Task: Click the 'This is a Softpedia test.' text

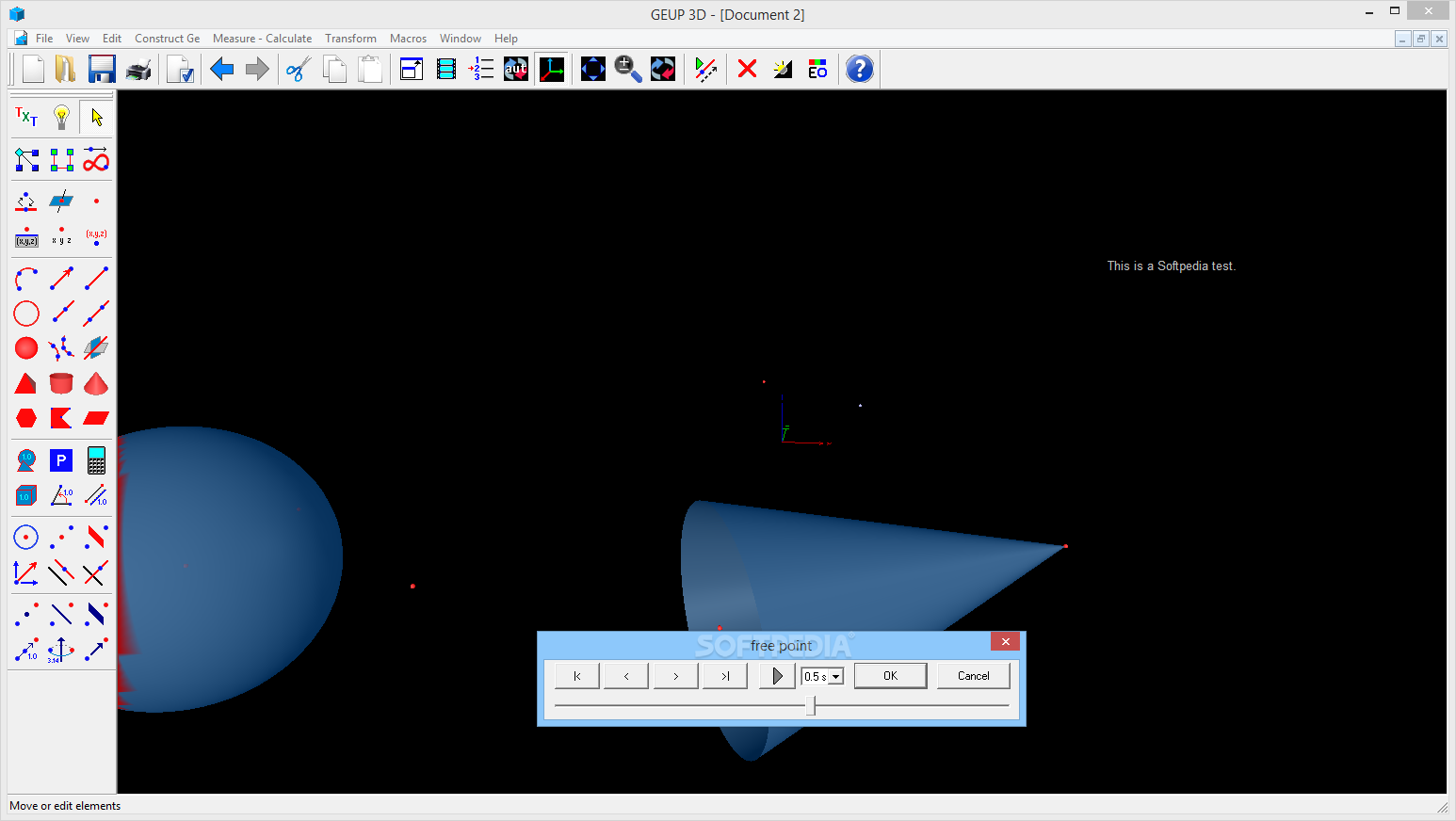Action: coord(1171,266)
